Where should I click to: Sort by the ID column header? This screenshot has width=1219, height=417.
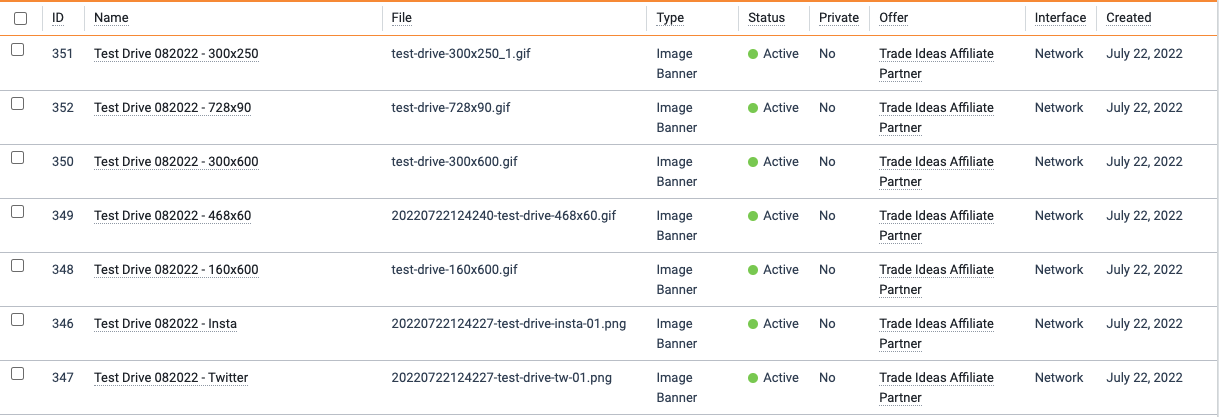58,18
